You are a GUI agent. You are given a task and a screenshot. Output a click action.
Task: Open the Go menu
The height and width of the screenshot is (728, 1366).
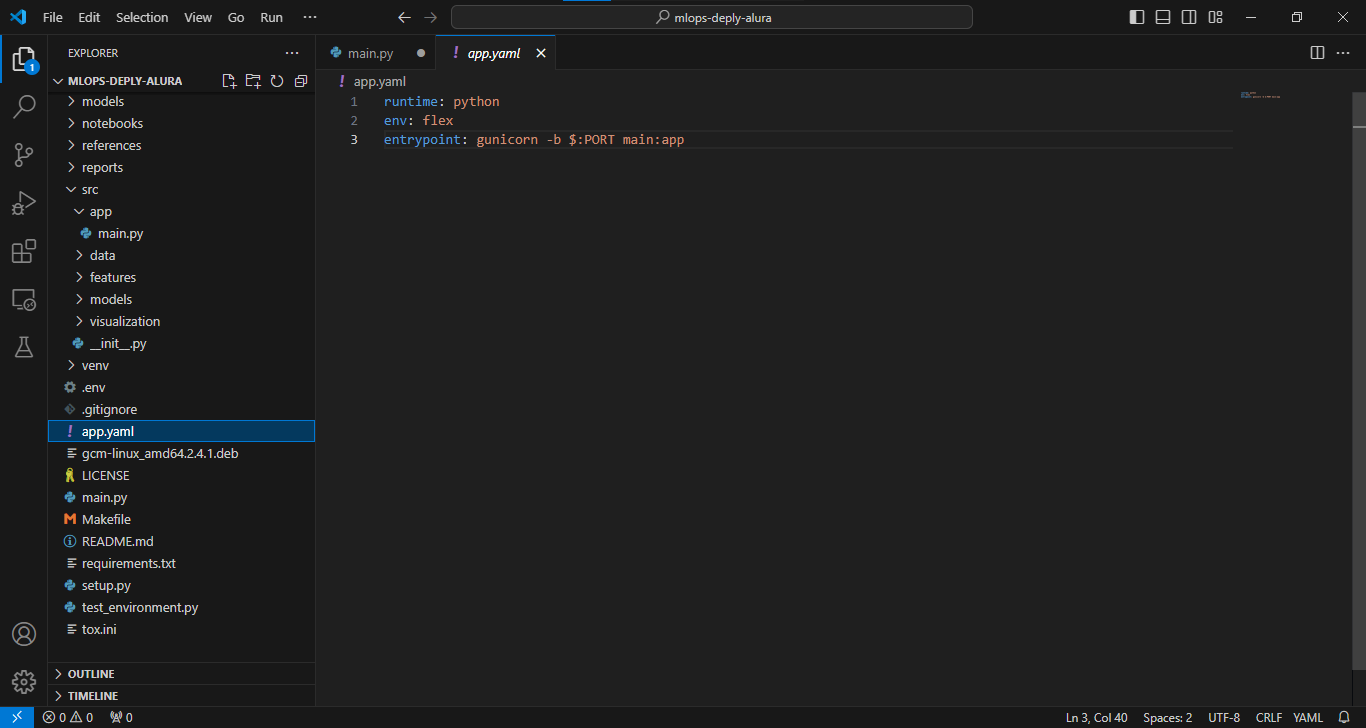click(236, 17)
